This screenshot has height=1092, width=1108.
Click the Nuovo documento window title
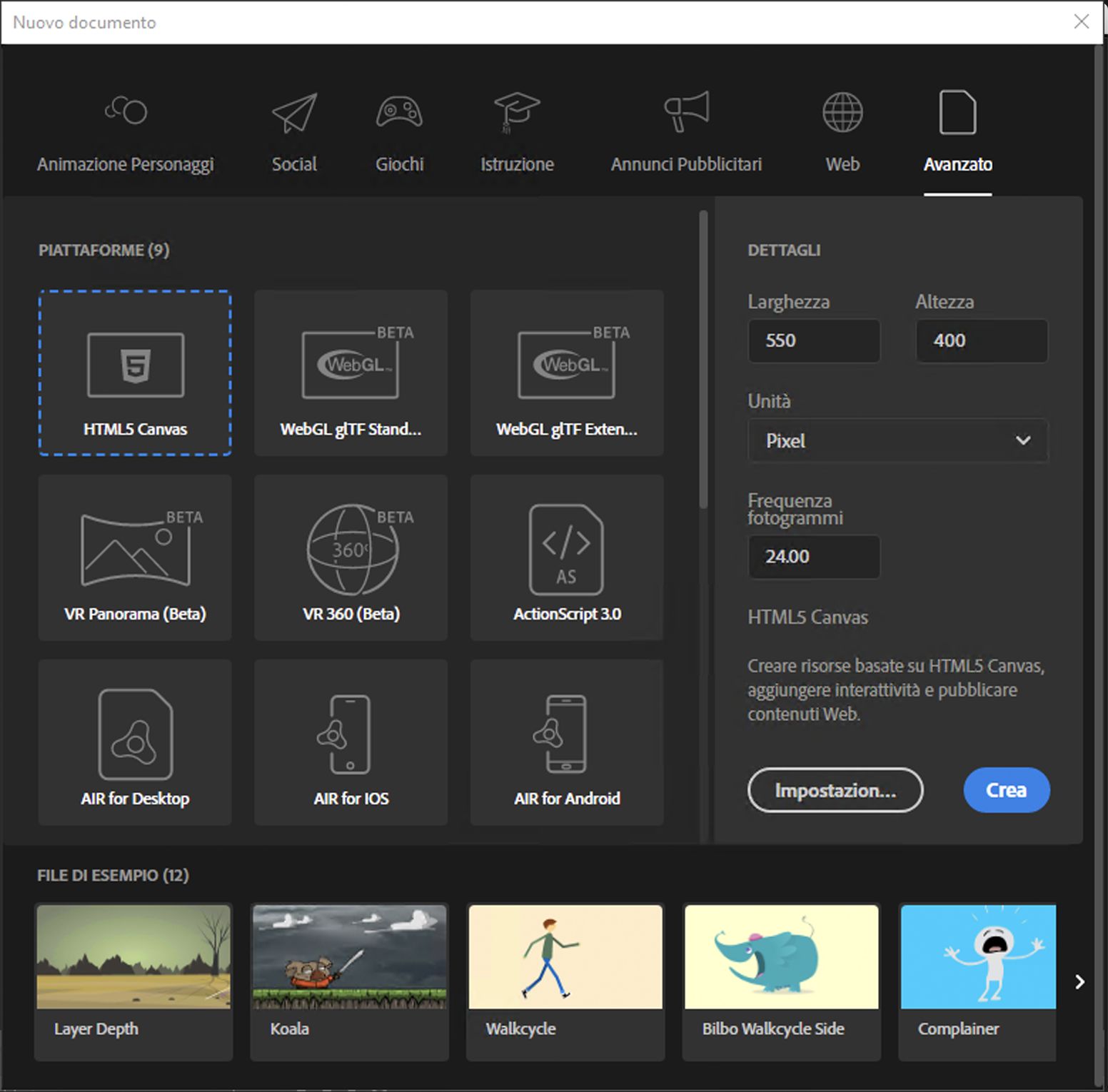84,22
